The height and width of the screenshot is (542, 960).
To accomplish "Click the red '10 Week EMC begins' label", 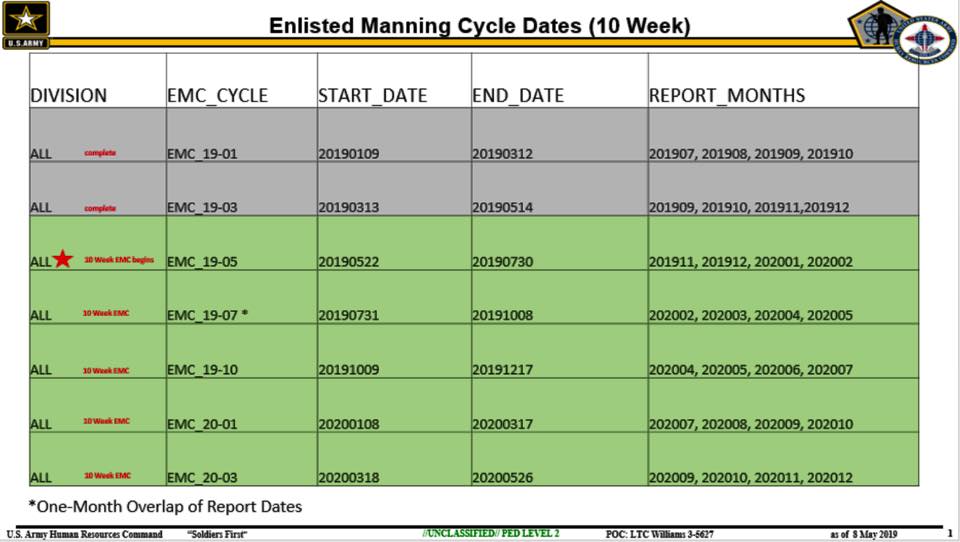I will pos(119,260).
